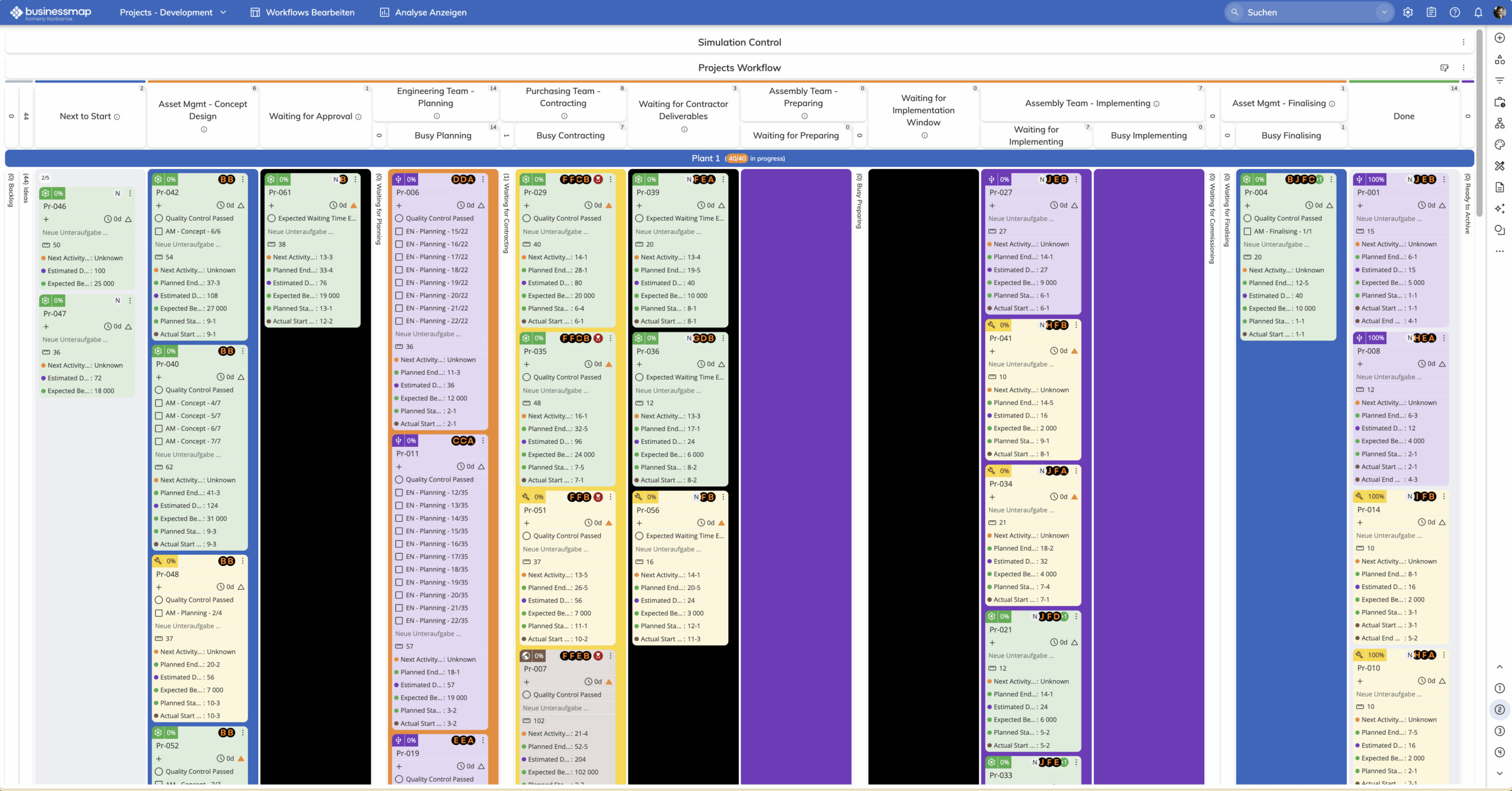Click the info icon next to Next to Start
The height and width of the screenshot is (791, 1512).
[117, 117]
